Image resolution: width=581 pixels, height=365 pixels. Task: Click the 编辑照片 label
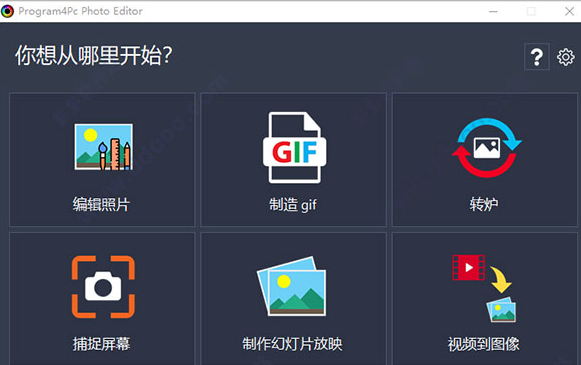(101, 204)
